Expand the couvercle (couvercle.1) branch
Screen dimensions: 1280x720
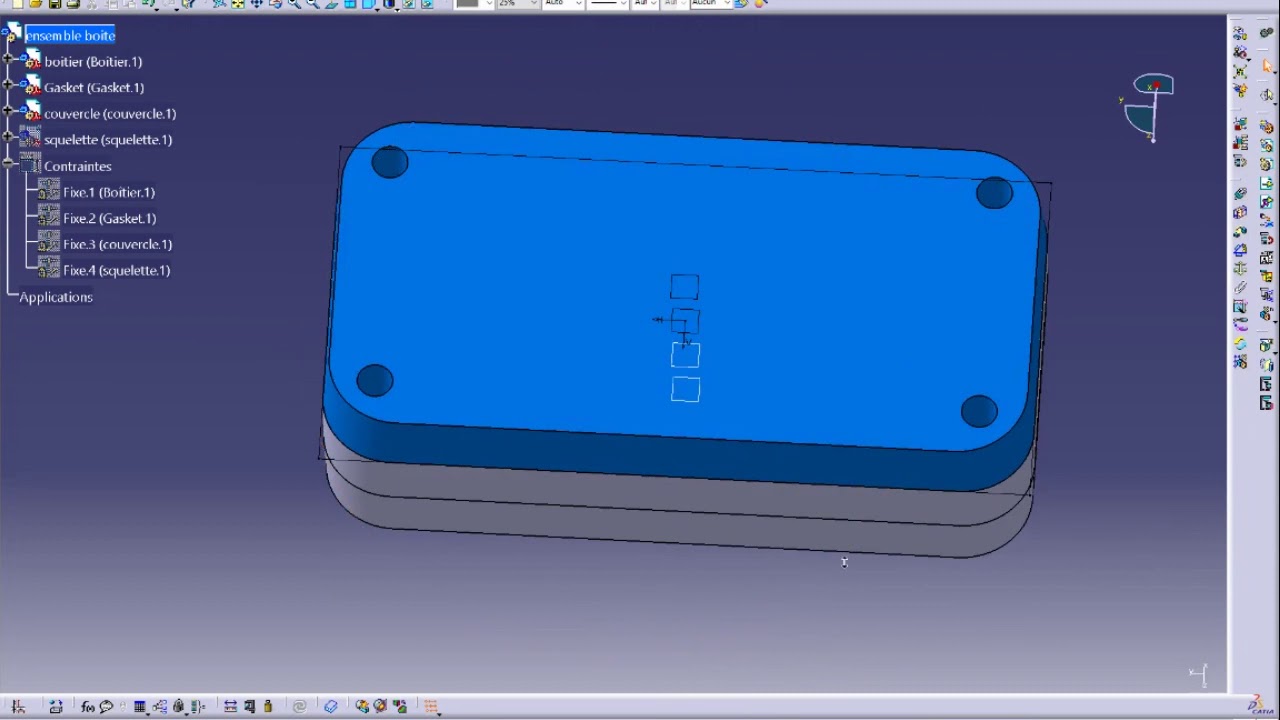click(x=8, y=113)
